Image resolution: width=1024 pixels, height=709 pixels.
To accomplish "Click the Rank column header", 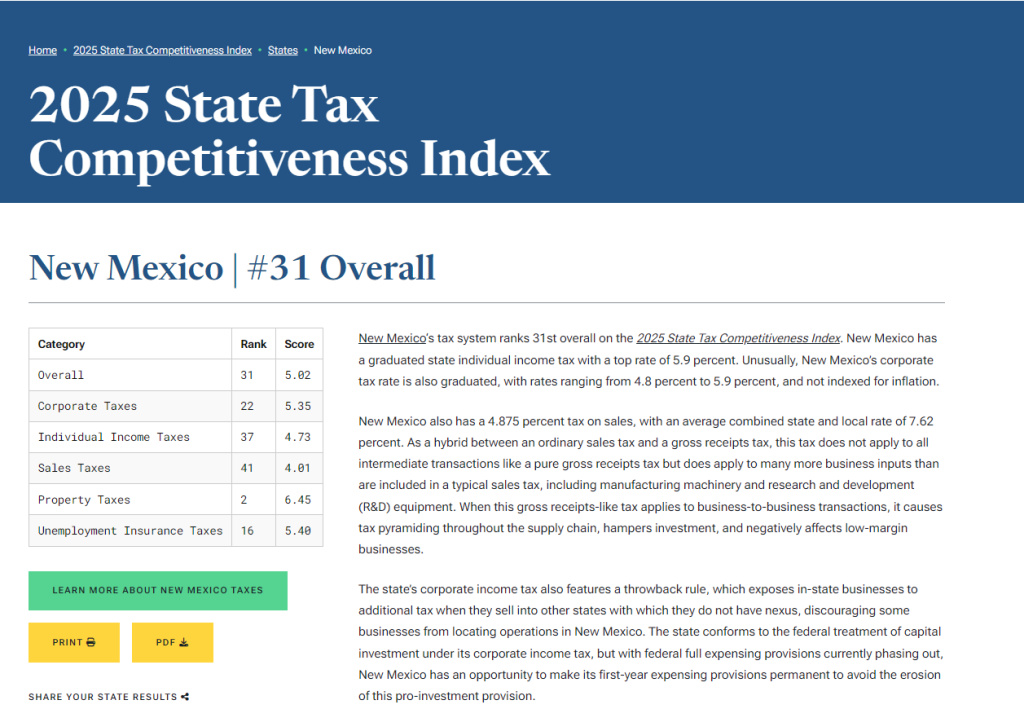I will pyautogui.click(x=253, y=344).
